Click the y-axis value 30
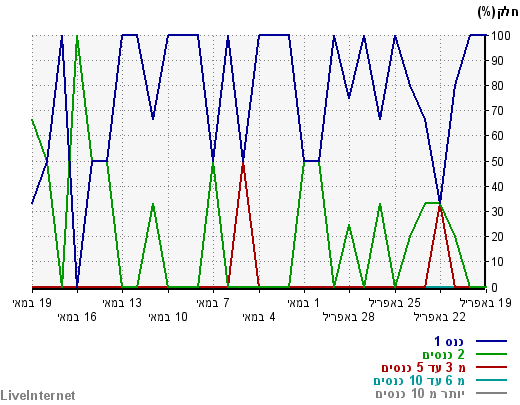The width and height of the screenshot is (520, 405). (x=497, y=211)
